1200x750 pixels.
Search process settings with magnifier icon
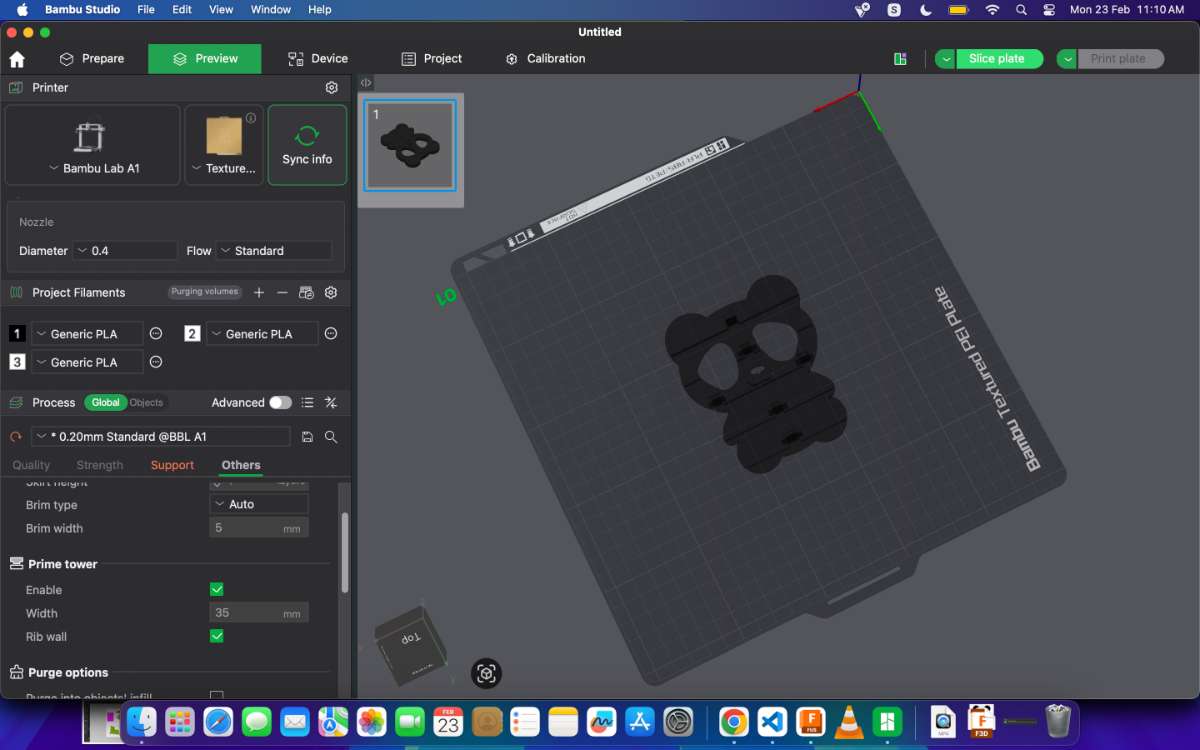coord(331,437)
